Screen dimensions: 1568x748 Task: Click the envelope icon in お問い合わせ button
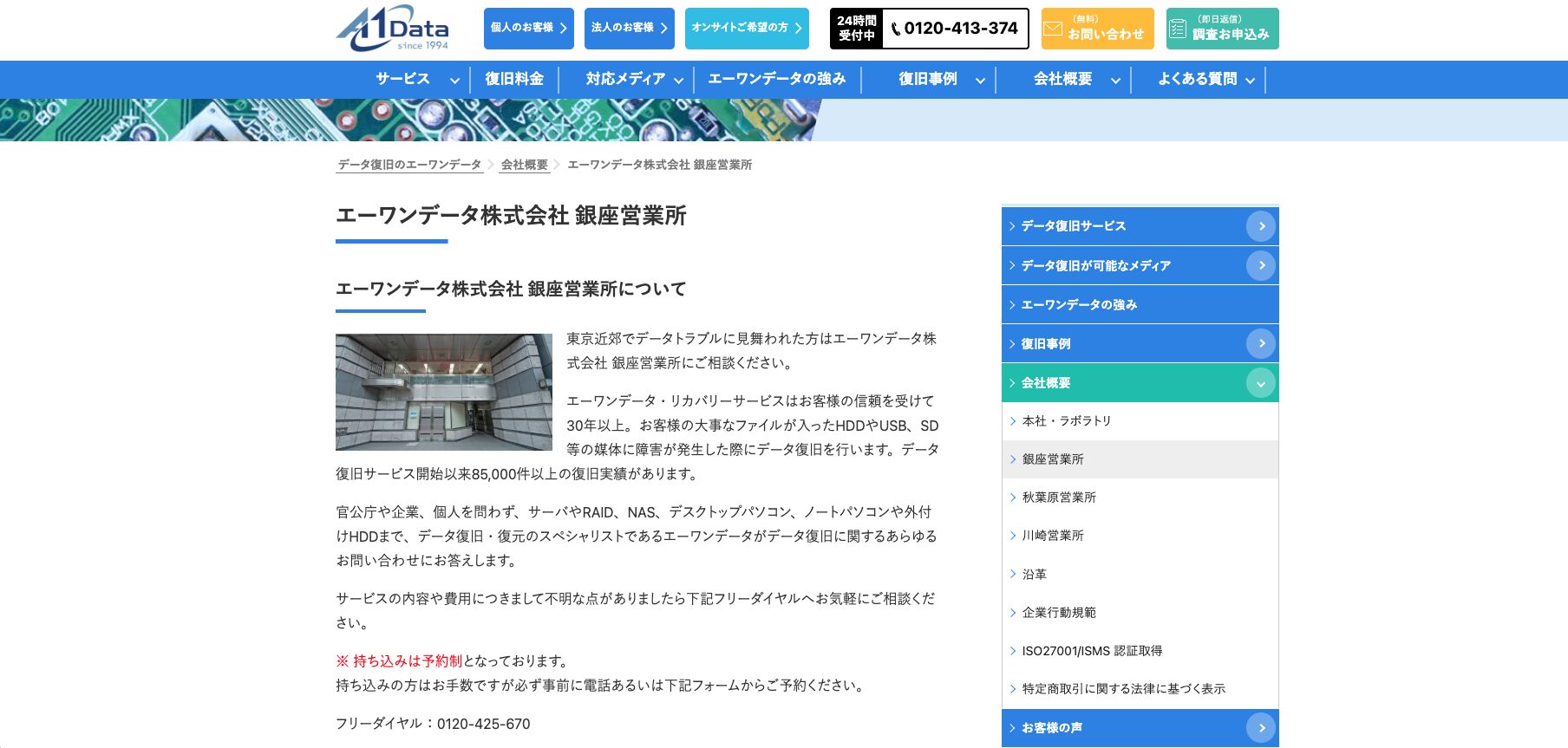point(1053,29)
